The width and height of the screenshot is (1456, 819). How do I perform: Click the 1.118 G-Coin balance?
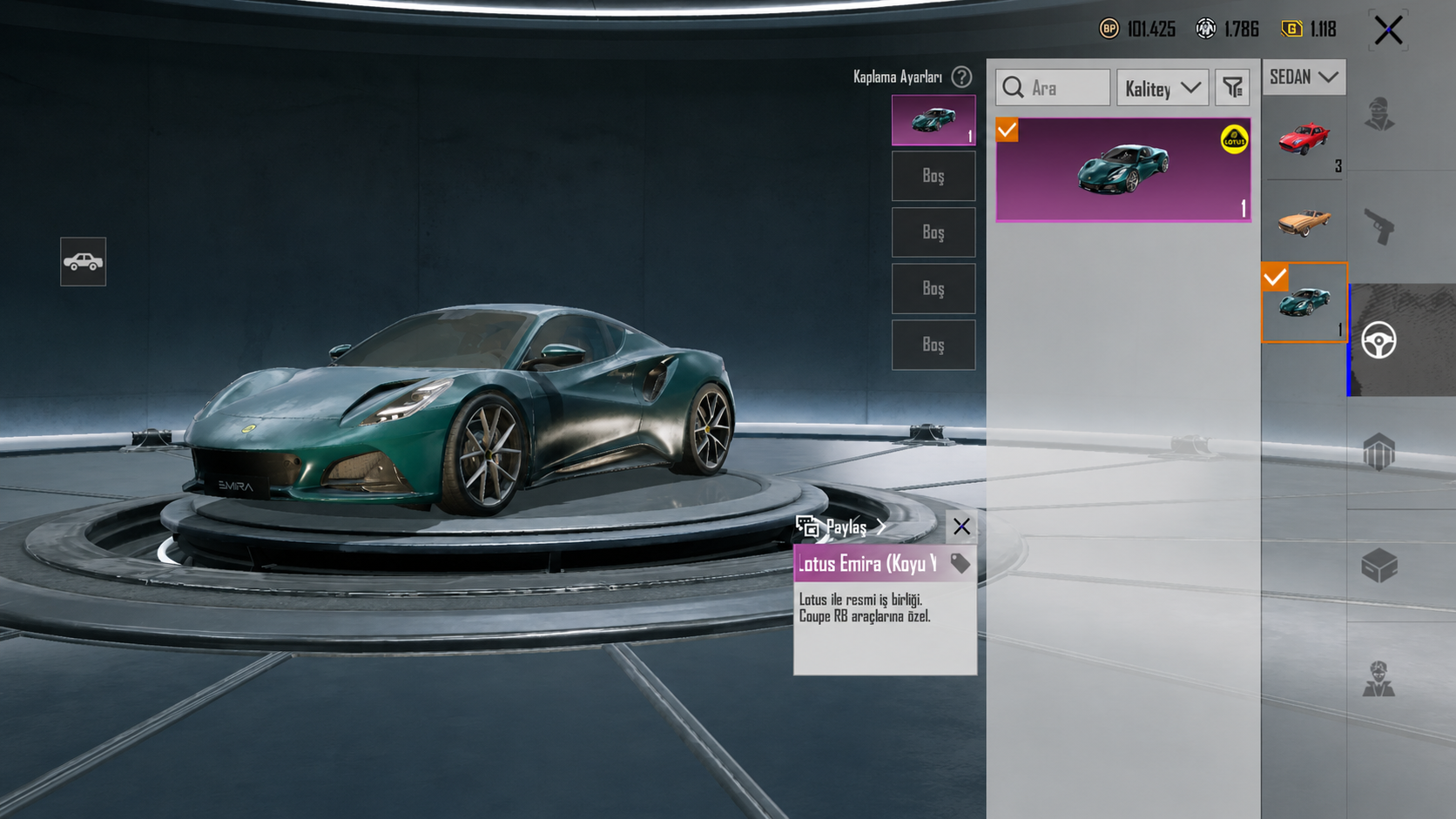tap(1323, 30)
